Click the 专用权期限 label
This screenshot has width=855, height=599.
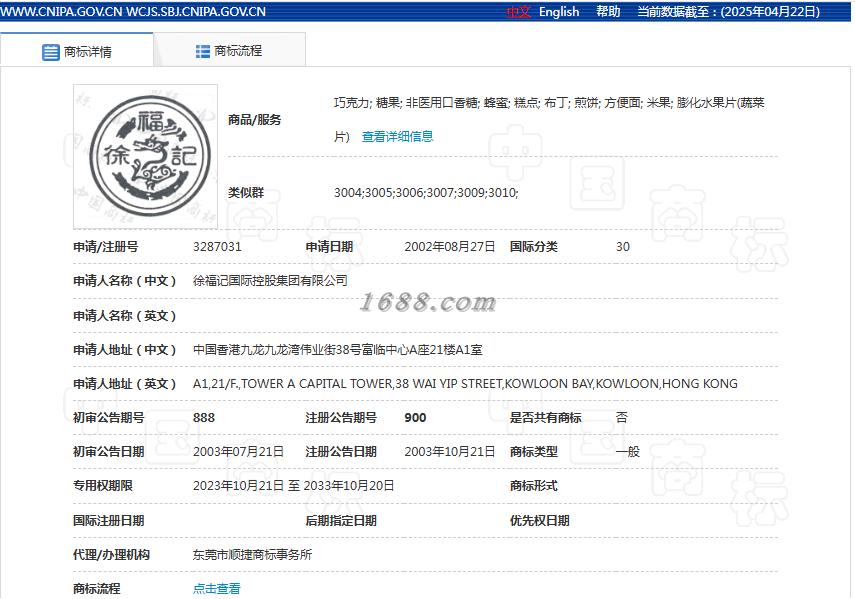pyautogui.click(x=103, y=486)
